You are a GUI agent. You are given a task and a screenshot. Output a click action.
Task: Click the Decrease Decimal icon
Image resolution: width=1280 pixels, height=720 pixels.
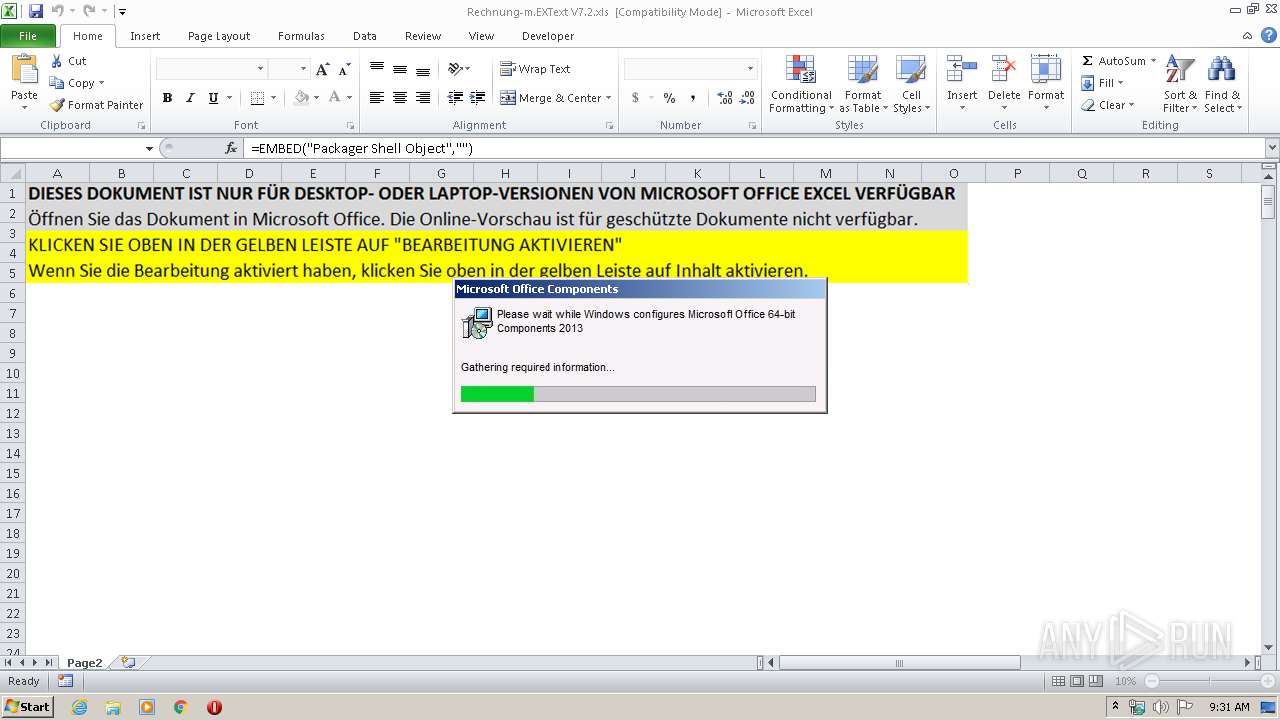[749, 98]
